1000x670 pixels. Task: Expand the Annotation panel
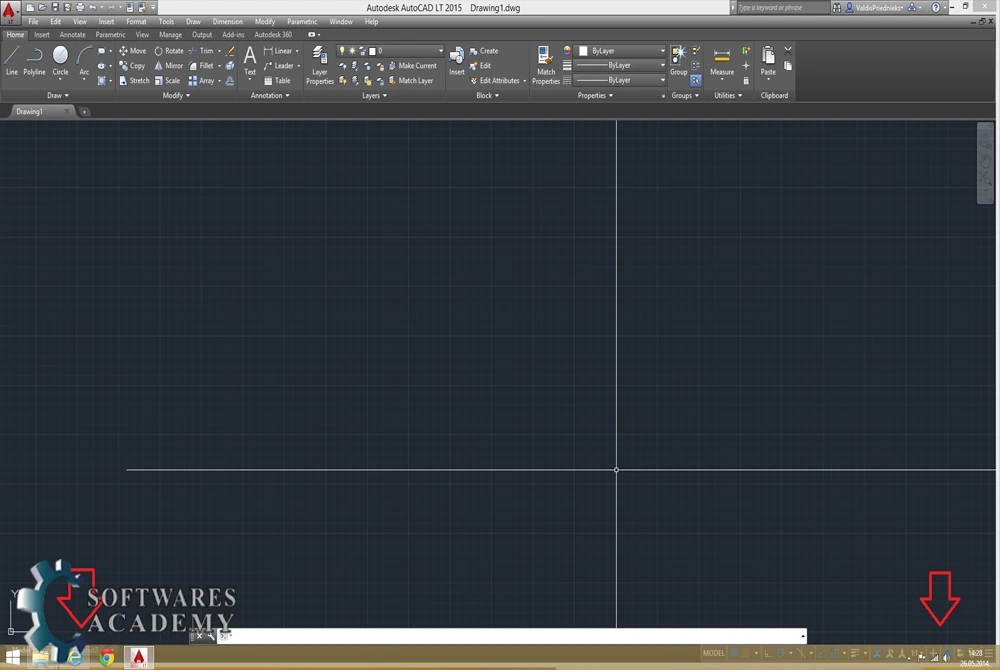pyautogui.click(x=270, y=96)
